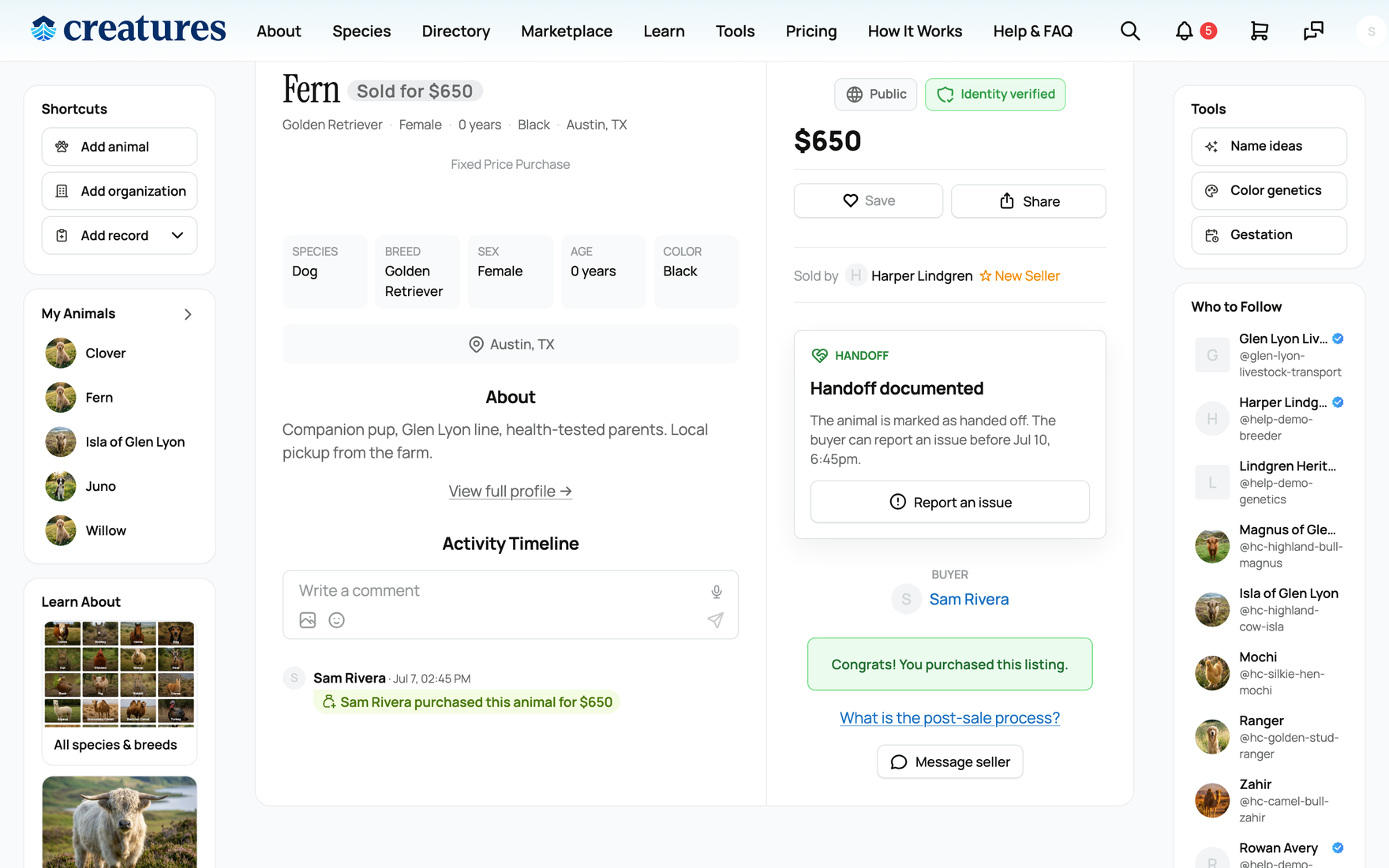Open Species menu item
The height and width of the screenshot is (868, 1389).
361,31
